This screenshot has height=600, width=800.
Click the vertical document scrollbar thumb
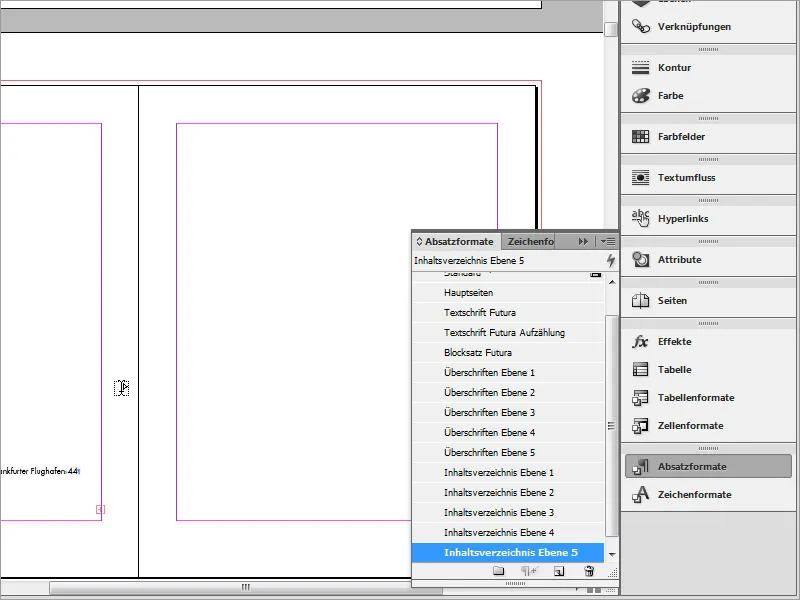point(611,29)
